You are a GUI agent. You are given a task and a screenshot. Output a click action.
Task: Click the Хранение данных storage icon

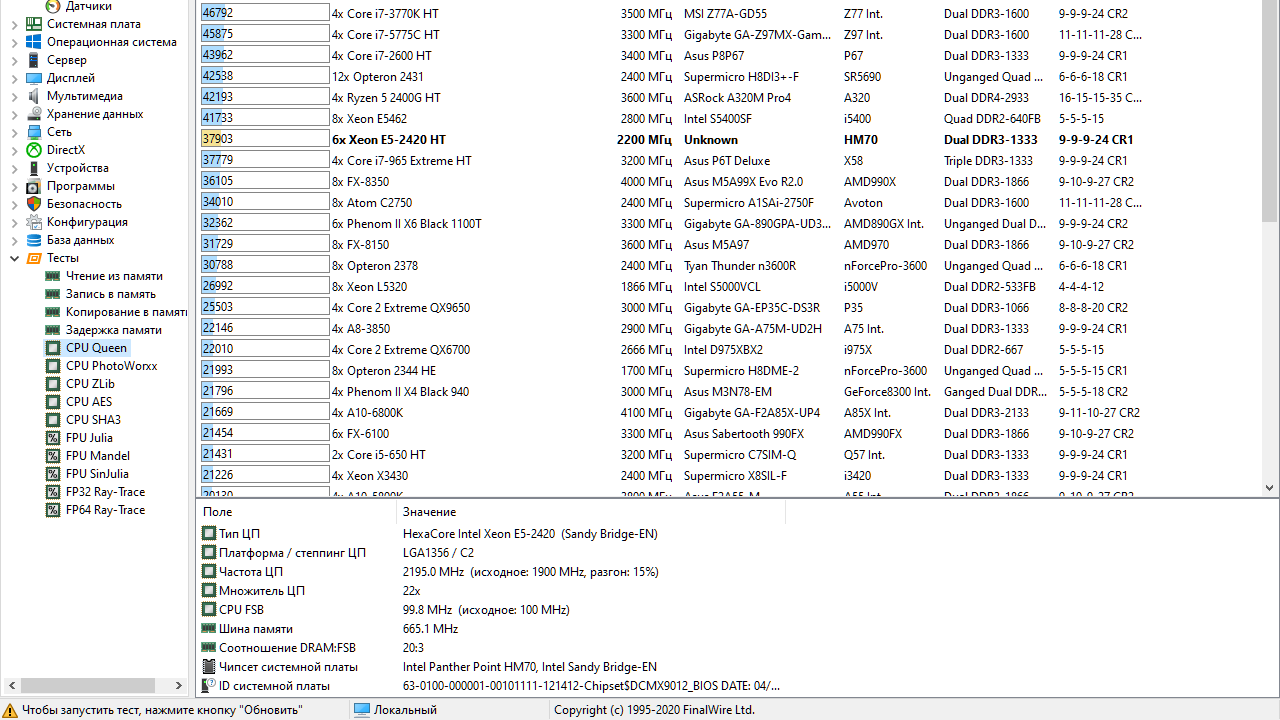coord(34,114)
